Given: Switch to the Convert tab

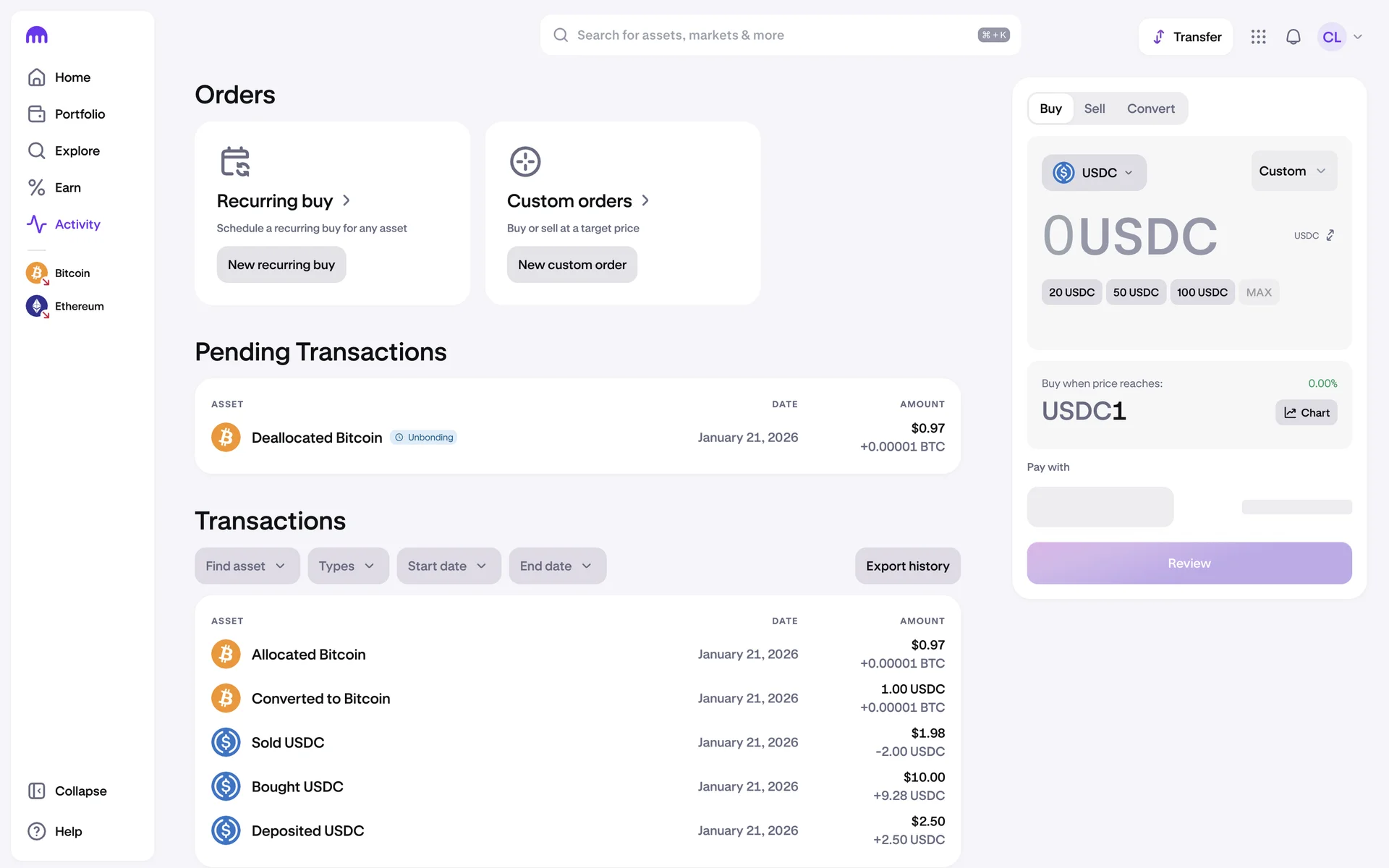Looking at the screenshot, I should (x=1150, y=109).
